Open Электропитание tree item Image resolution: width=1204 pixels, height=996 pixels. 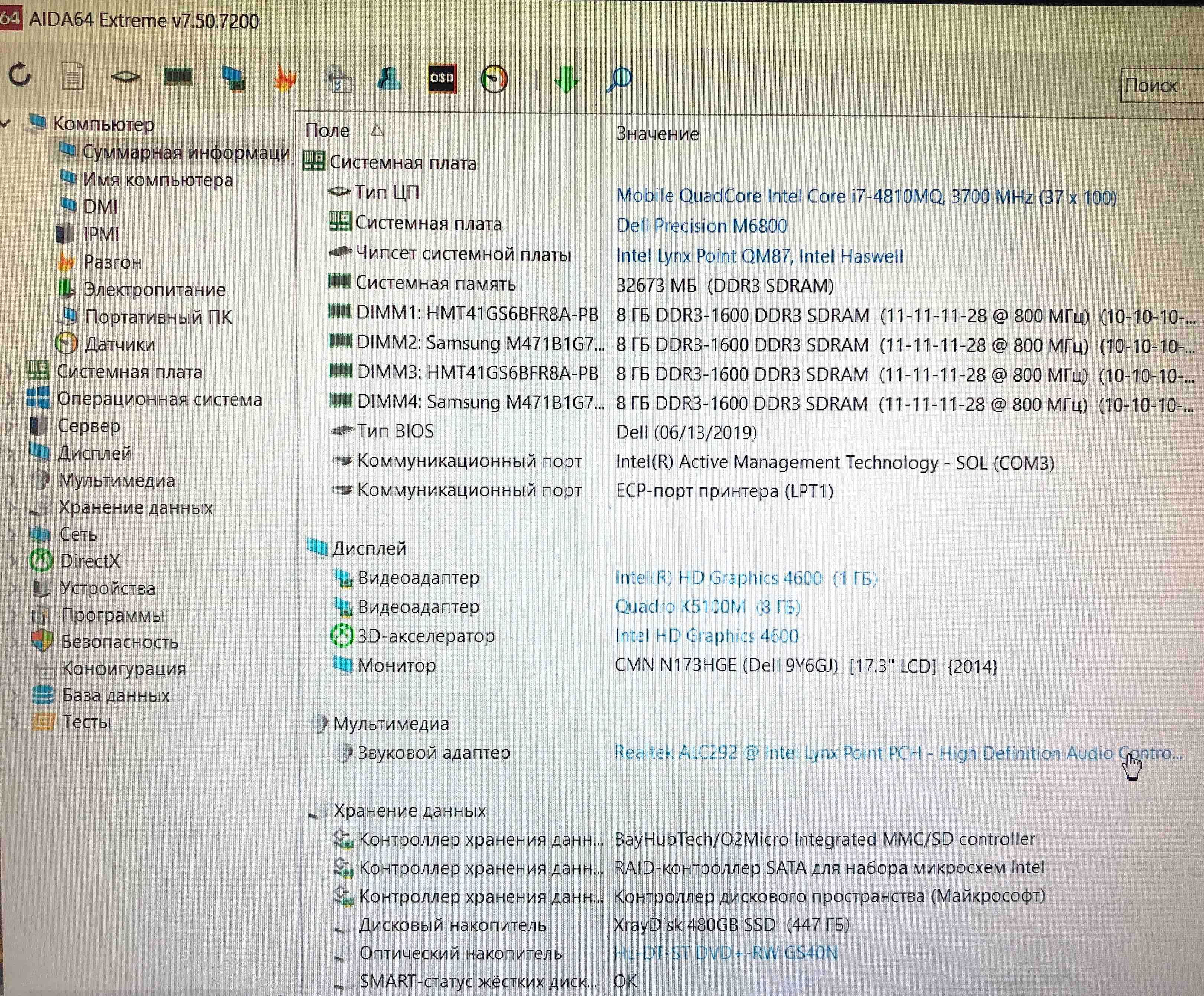154,289
